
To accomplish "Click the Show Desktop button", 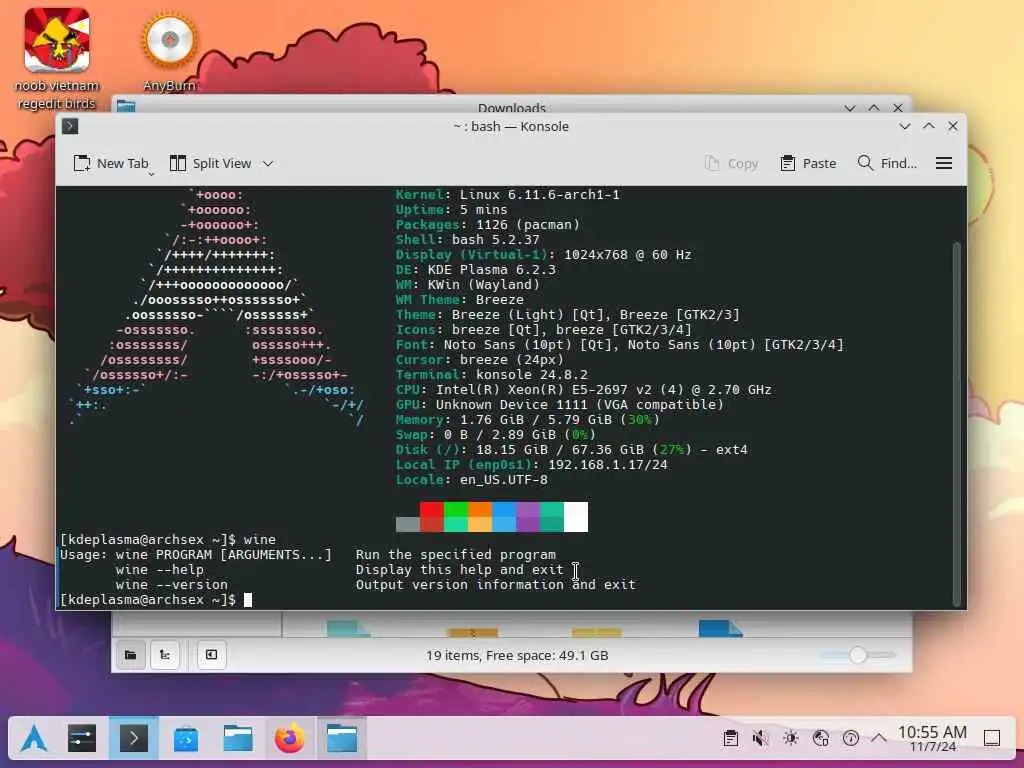I will coord(992,739).
